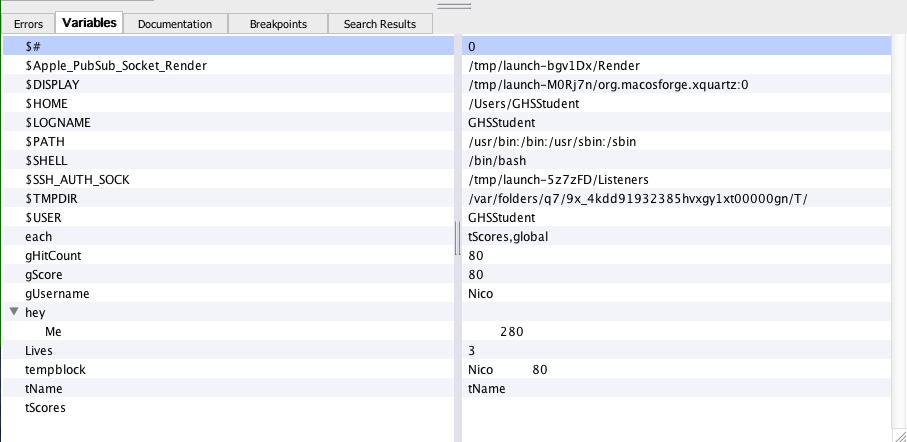Switch to the Errors tab
907x442 pixels.
[x=28, y=23]
